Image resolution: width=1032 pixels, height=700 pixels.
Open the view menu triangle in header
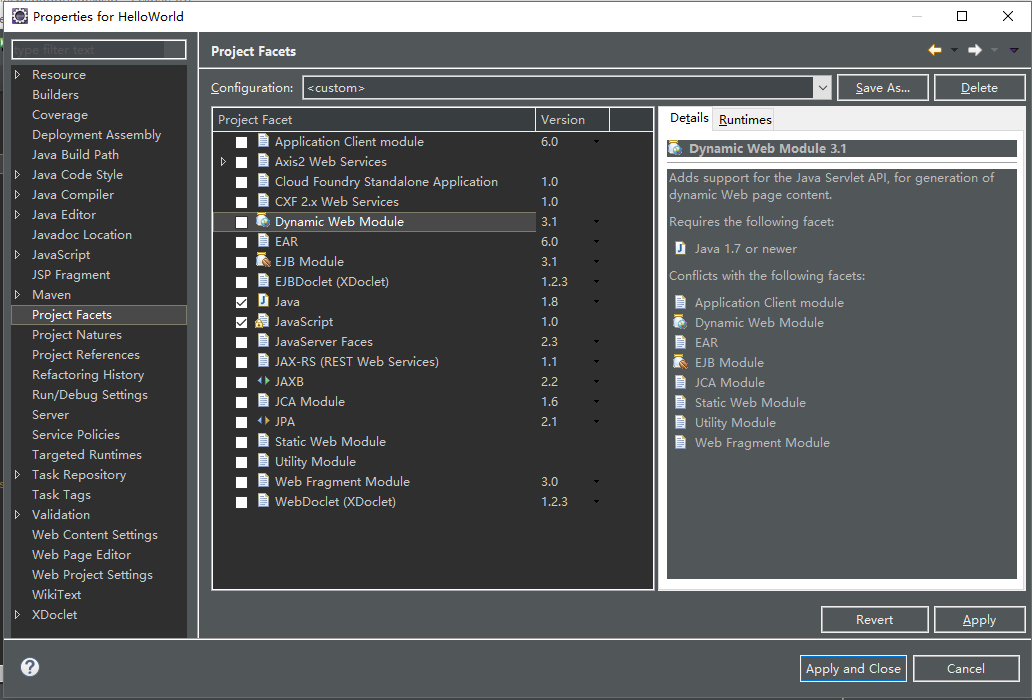pyautogui.click(x=1014, y=50)
